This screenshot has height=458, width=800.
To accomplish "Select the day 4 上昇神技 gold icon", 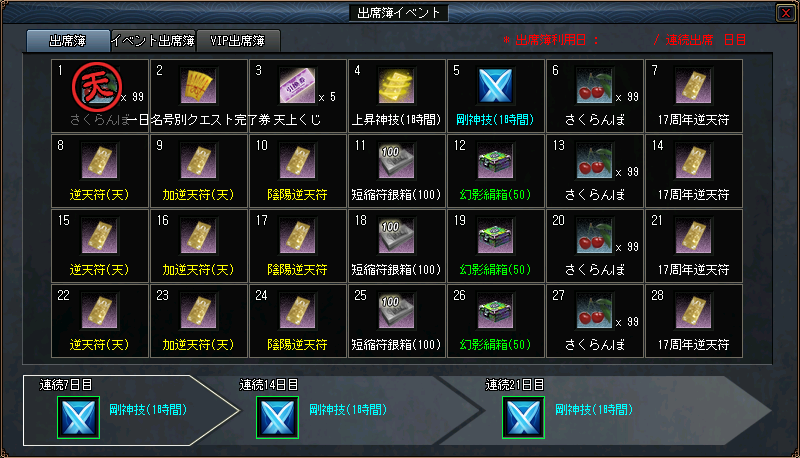I will (x=396, y=87).
